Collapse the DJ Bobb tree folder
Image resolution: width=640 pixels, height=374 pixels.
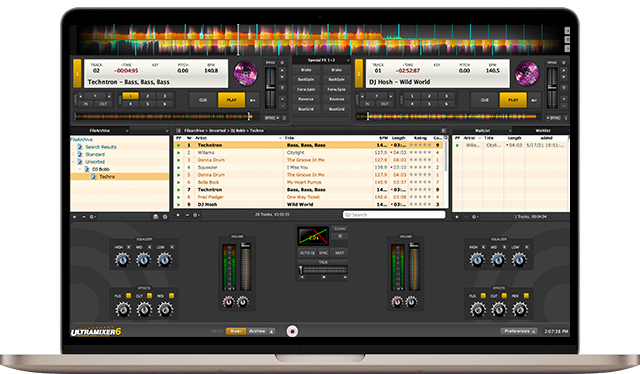[80, 169]
